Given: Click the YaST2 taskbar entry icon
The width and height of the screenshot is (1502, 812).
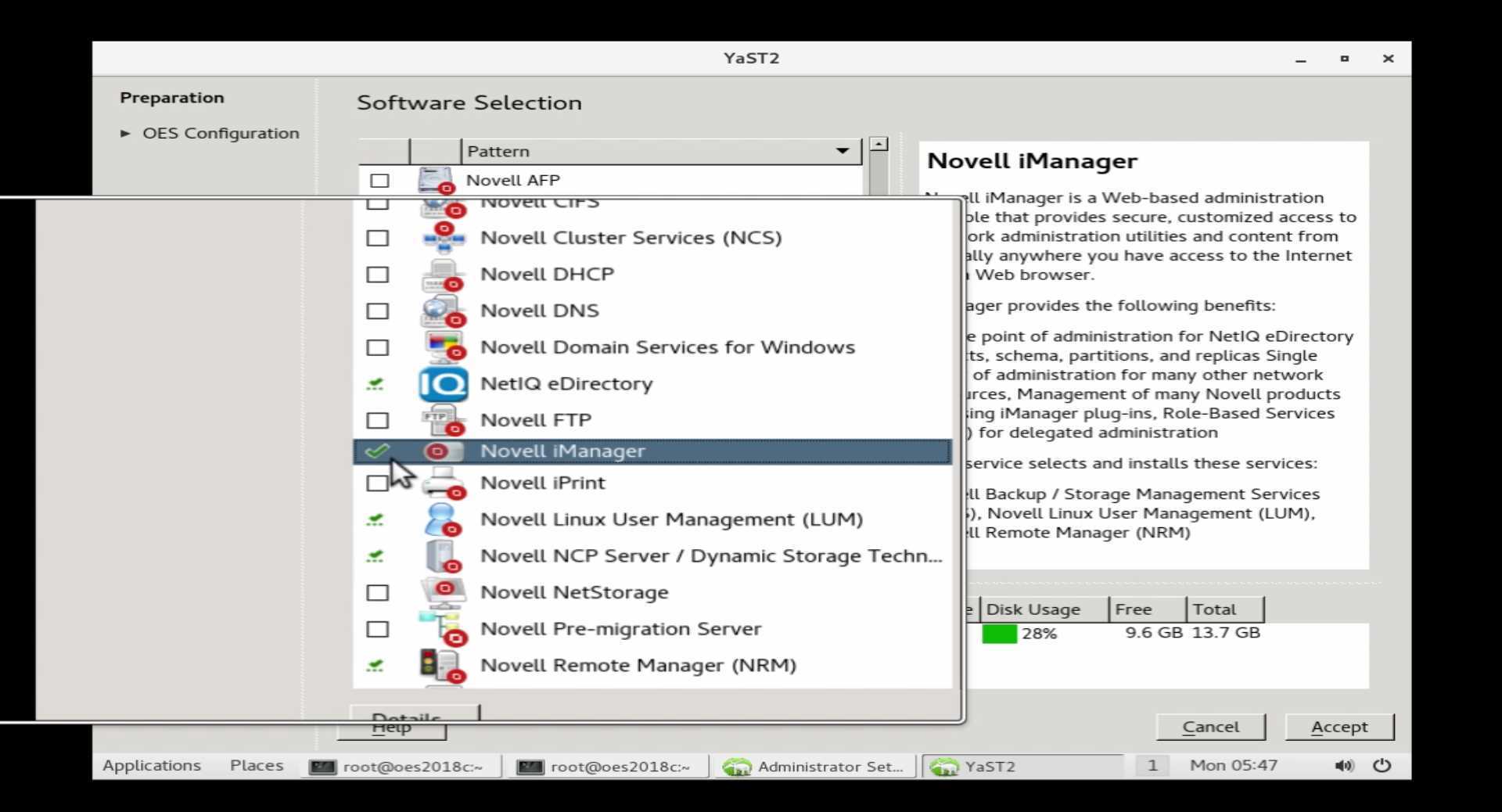Looking at the screenshot, I should [944, 767].
